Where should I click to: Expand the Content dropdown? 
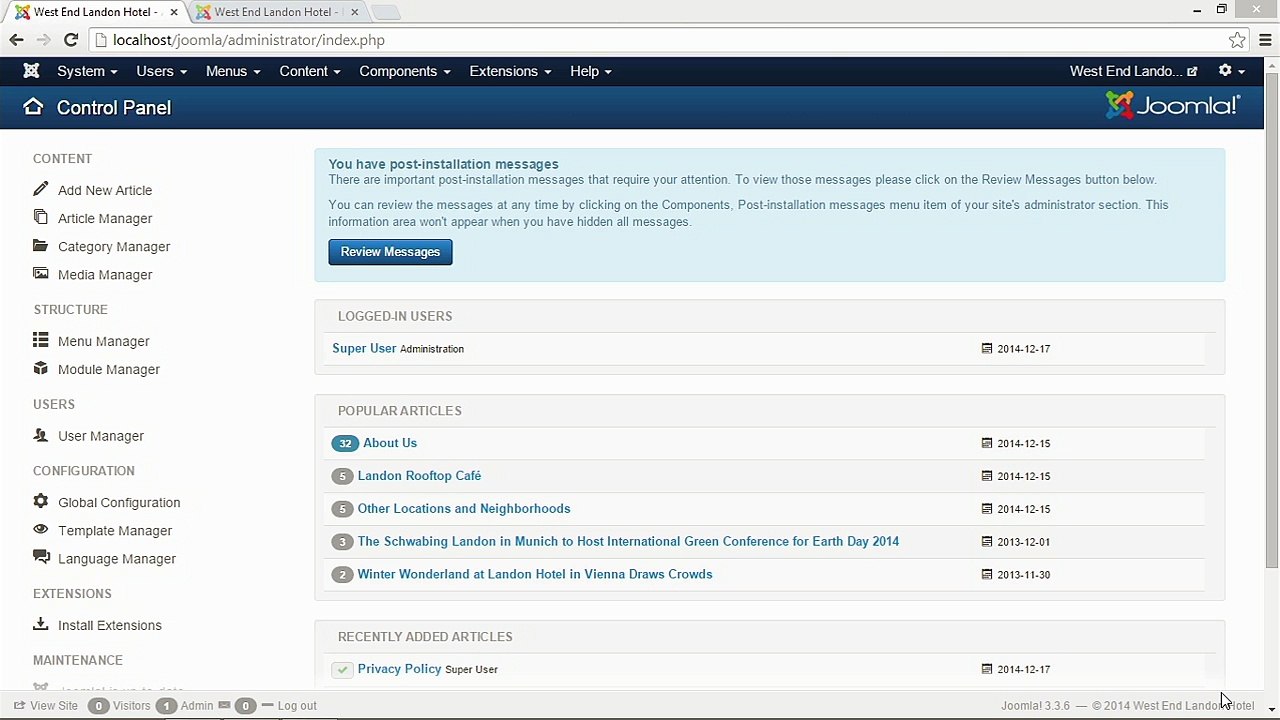point(310,71)
